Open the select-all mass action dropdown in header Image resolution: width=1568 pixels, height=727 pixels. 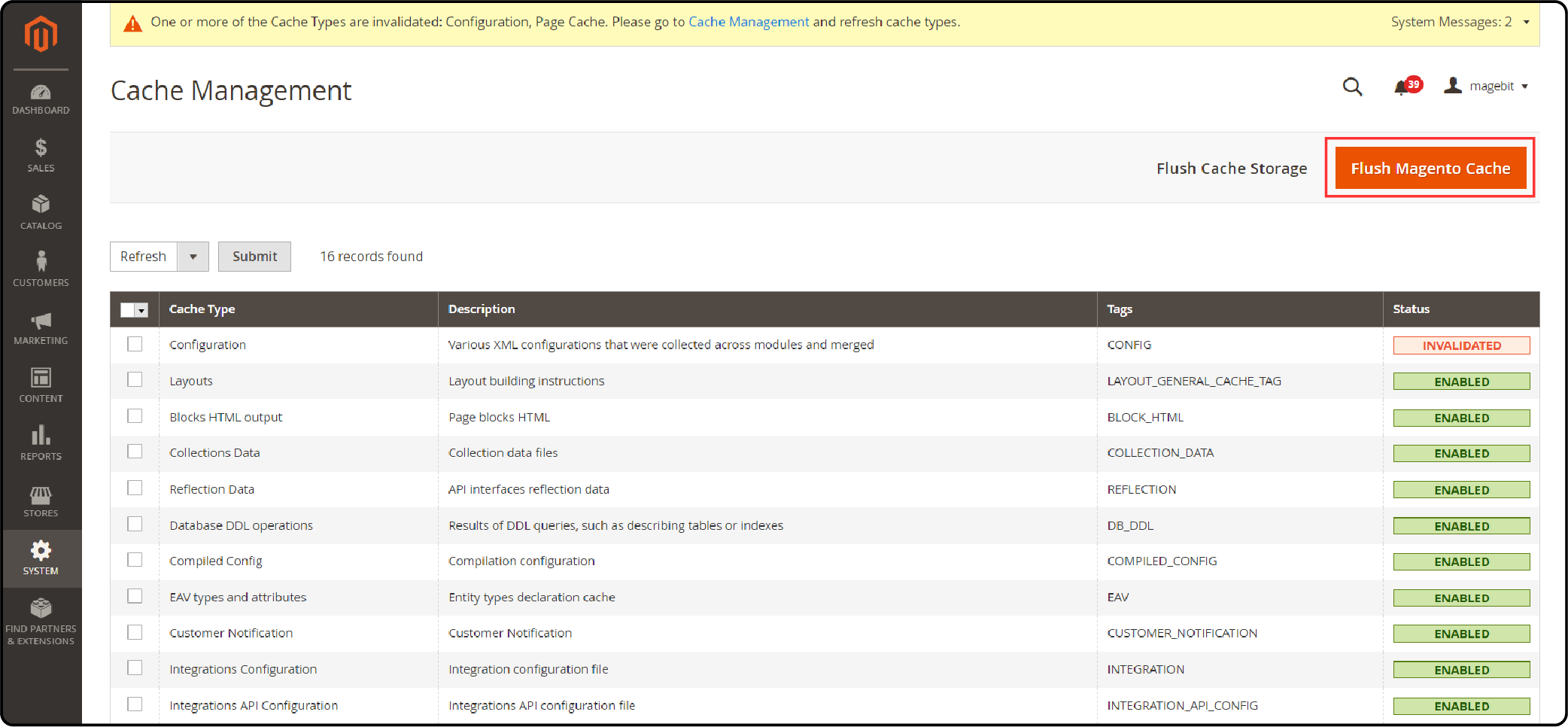pyautogui.click(x=141, y=310)
